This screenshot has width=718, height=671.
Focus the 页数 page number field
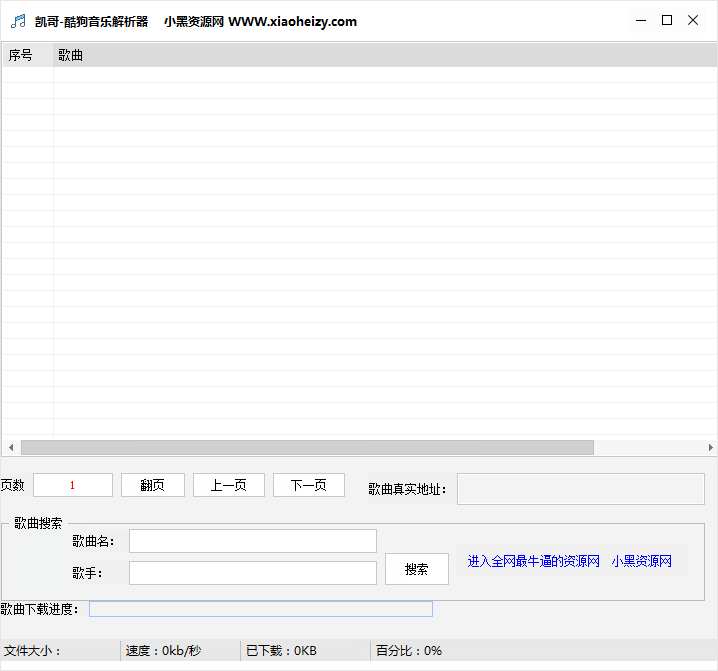point(73,485)
